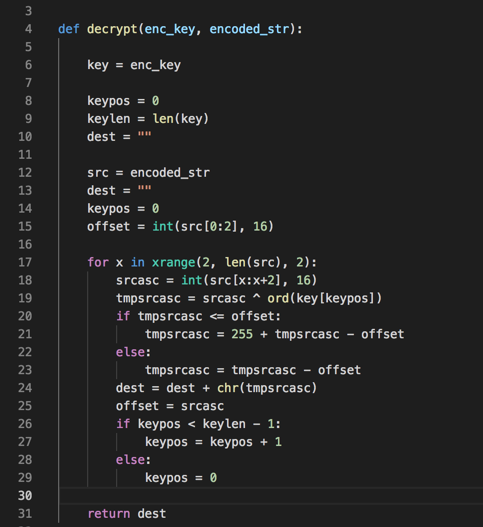Click line number 12 in the gutter
The image size is (483, 527).
(25, 173)
